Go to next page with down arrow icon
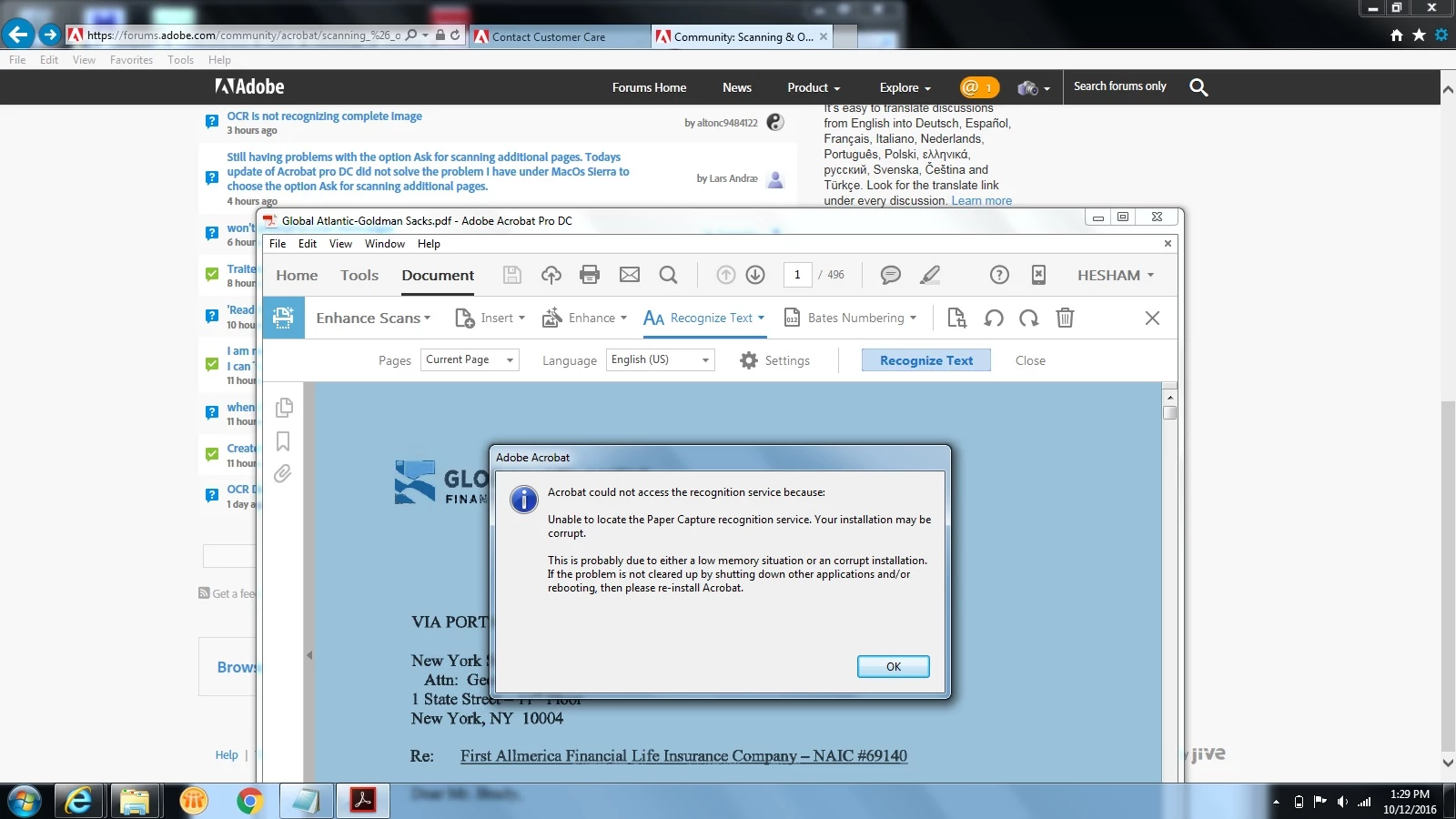 [x=755, y=275]
